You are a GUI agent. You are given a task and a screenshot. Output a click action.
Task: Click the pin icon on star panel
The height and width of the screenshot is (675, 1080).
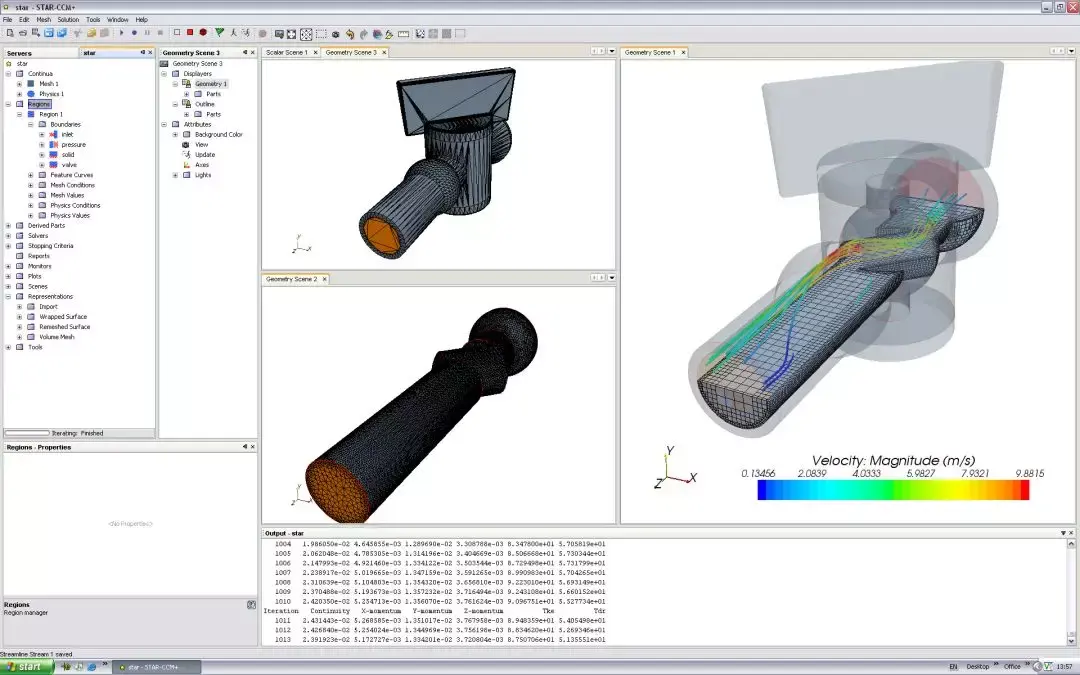click(143, 52)
